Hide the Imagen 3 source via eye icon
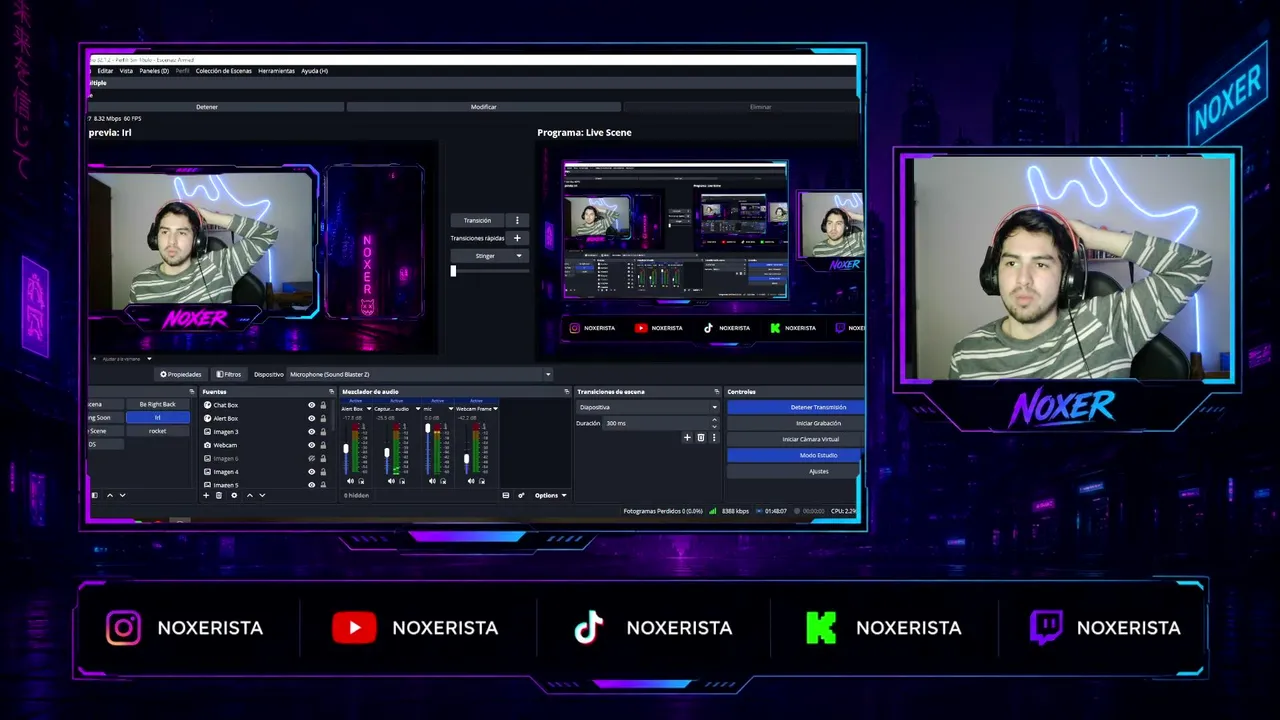This screenshot has width=1280, height=720. [x=311, y=432]
